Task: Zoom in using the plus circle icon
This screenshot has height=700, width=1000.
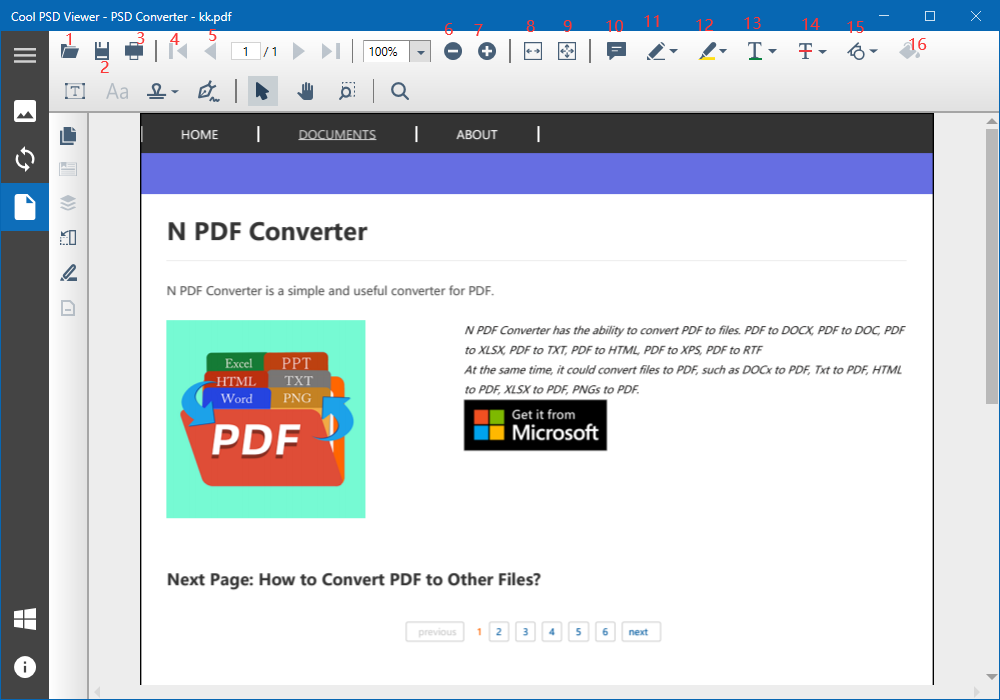Action: pyautogui.click(x=487, y=51)
